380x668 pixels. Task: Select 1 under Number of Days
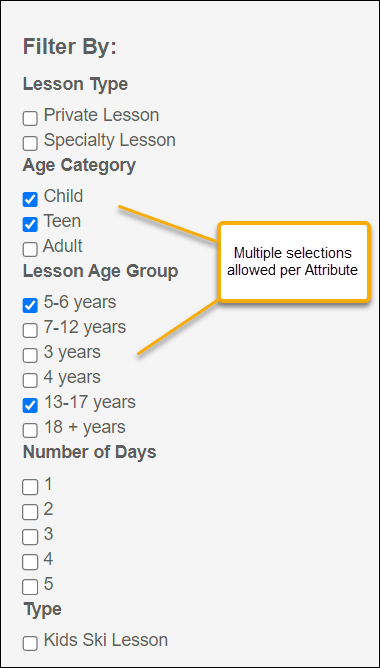(30, 487)
